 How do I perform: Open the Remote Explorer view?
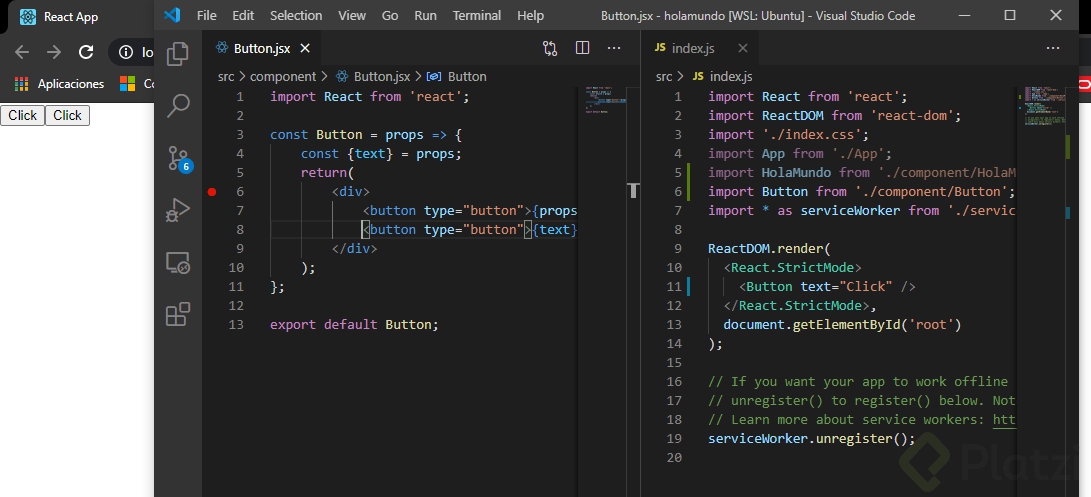(x=178, y=263)
